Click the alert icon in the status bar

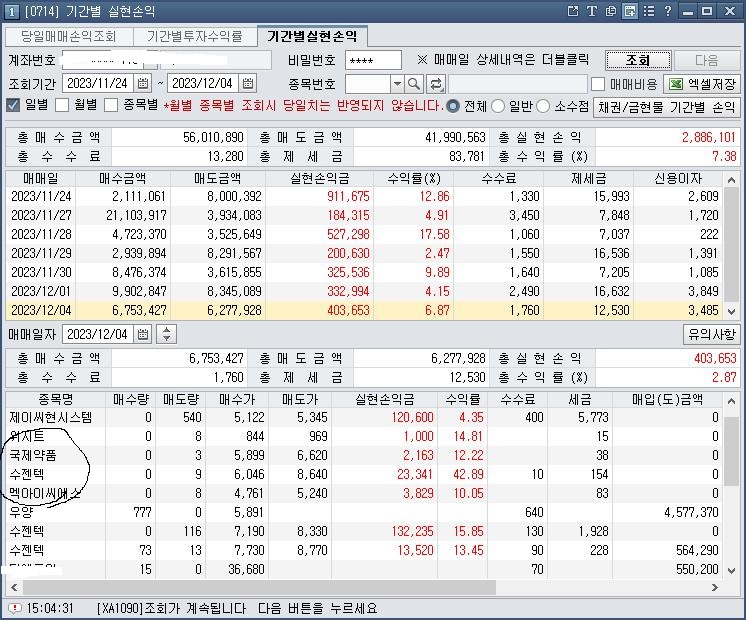point(15,608)
